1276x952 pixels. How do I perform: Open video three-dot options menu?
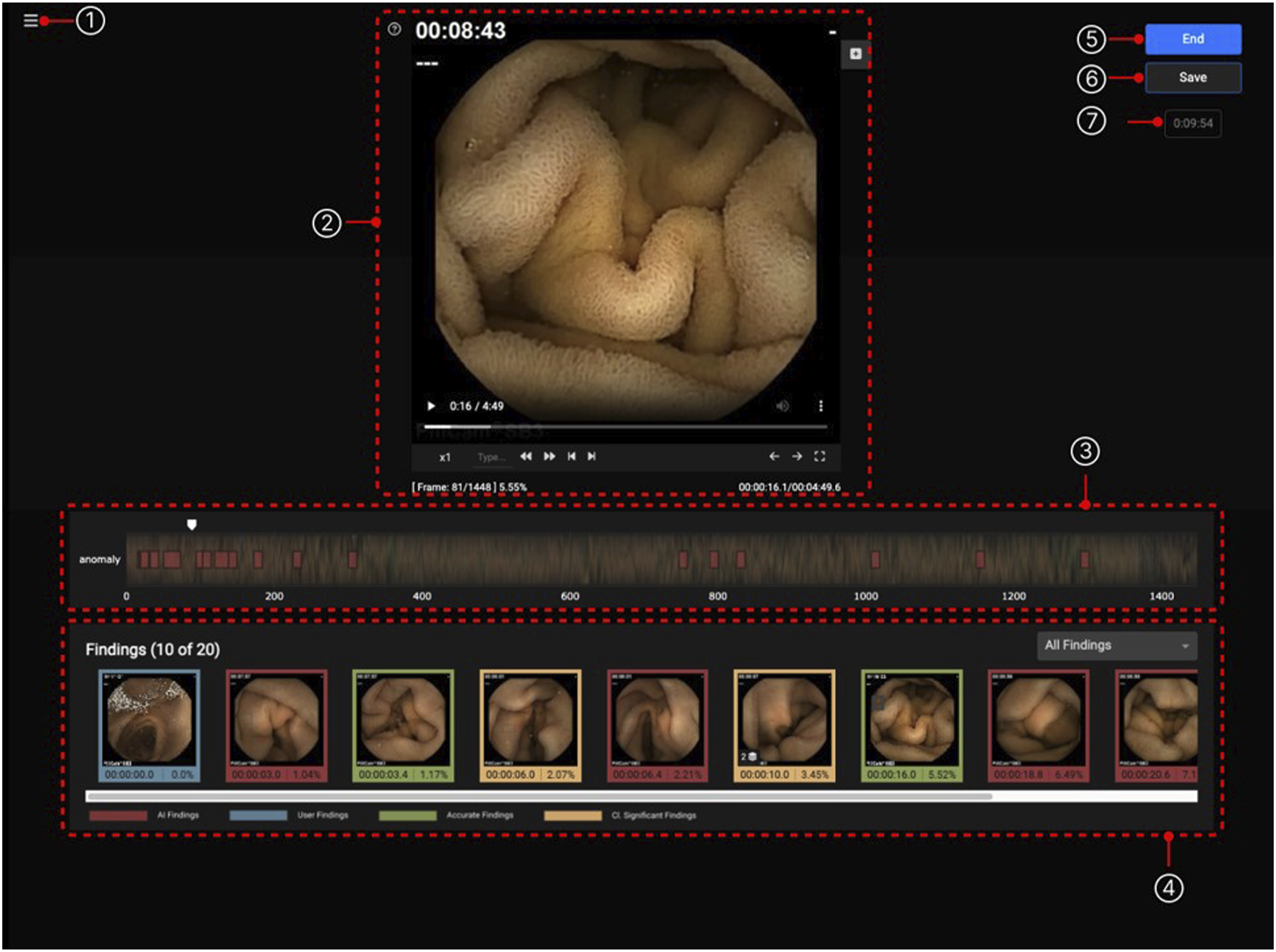point(821,406)
